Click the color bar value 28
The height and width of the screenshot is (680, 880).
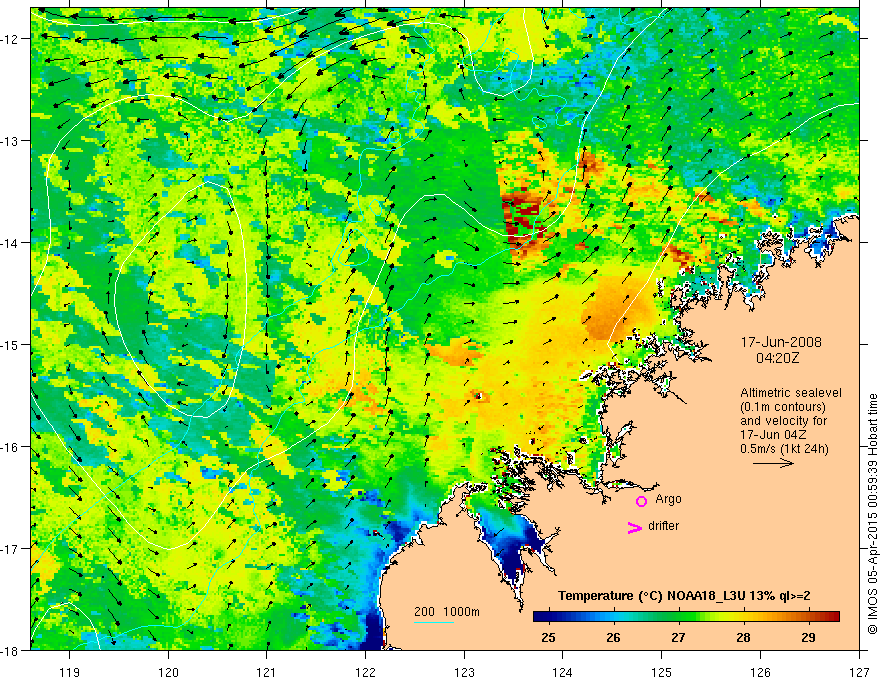(x=744, y=637)
